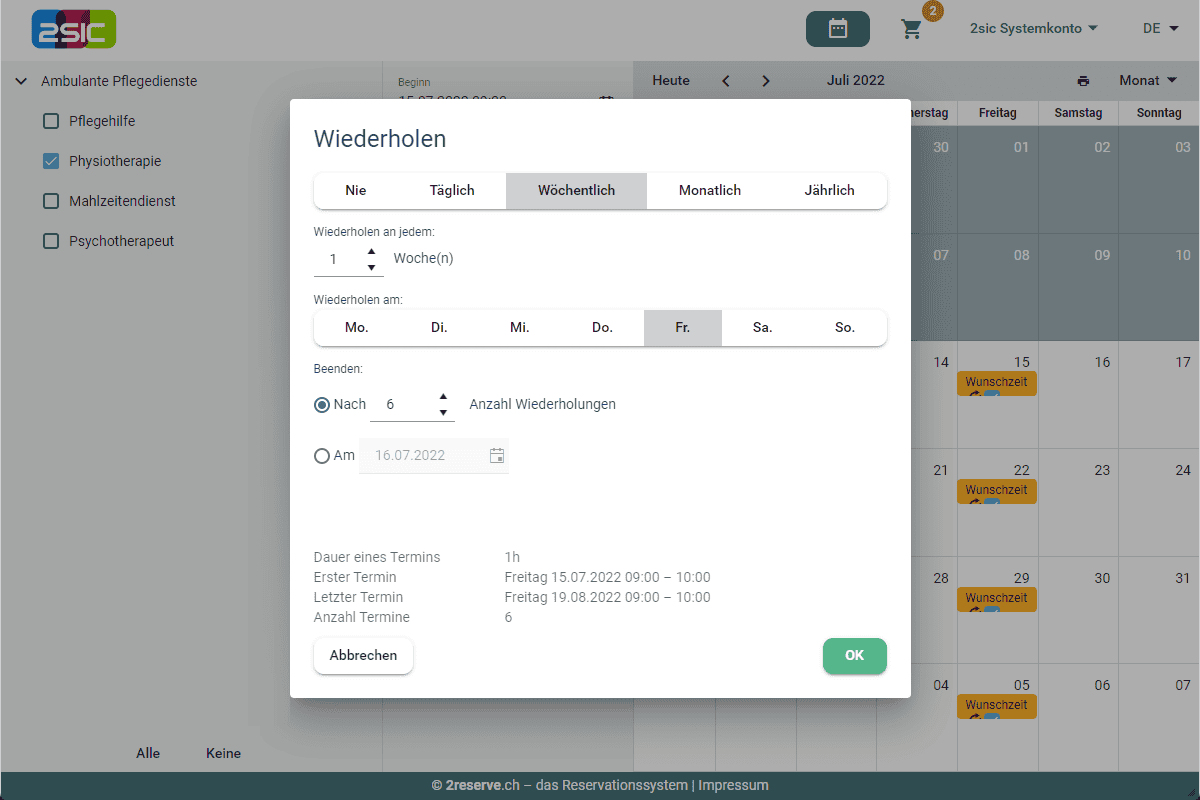The image size is (1200, 800).
Task: Go to previous month with left chevron
Action: pyautogui.click(x=726, y=81)
